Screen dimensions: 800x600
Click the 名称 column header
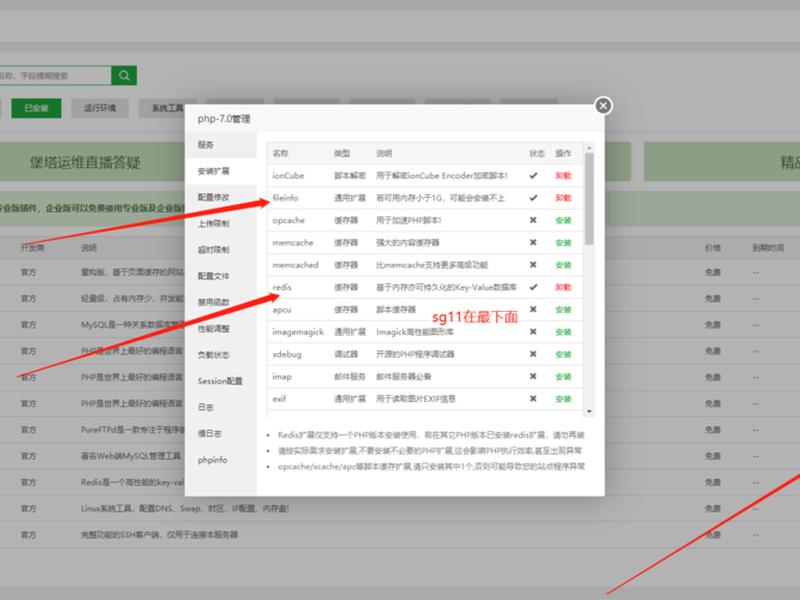pyautogui.click(x=281, y=154)
